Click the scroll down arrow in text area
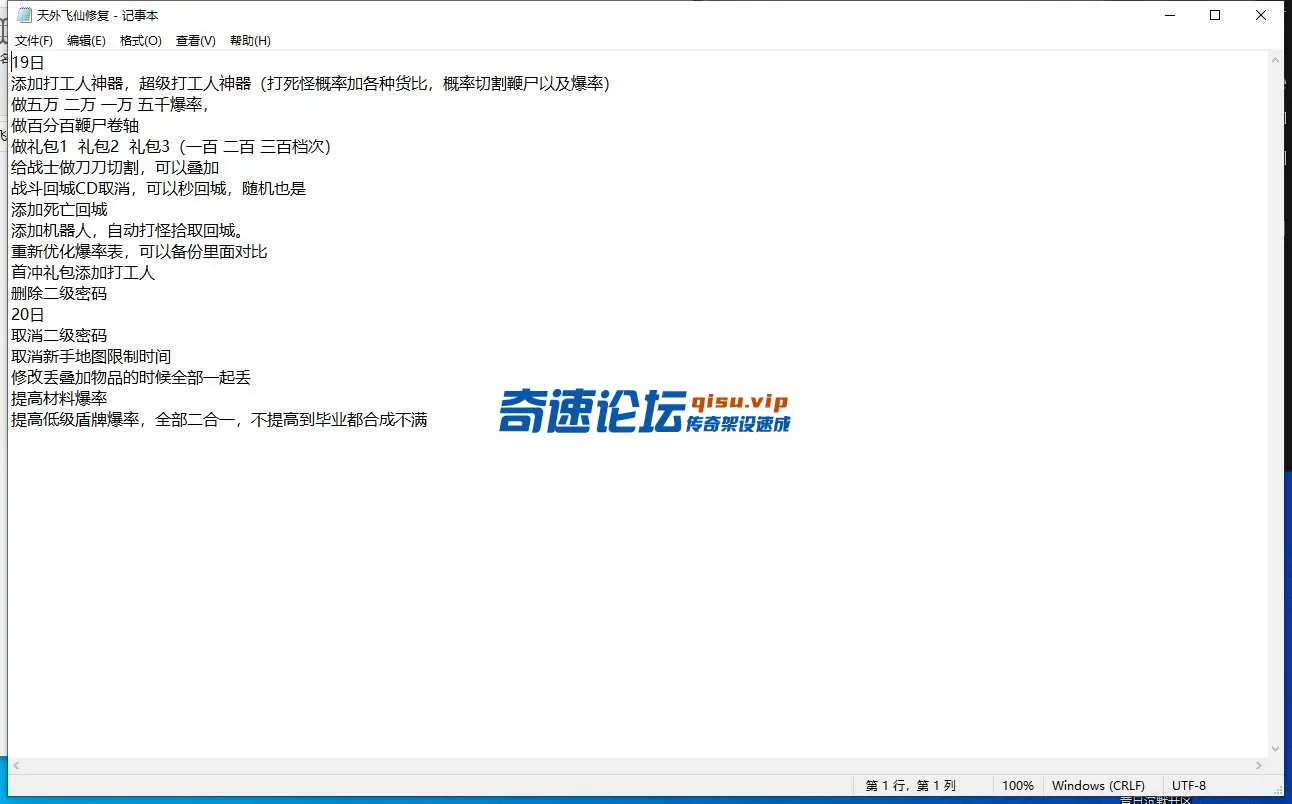 (1275, 748)
